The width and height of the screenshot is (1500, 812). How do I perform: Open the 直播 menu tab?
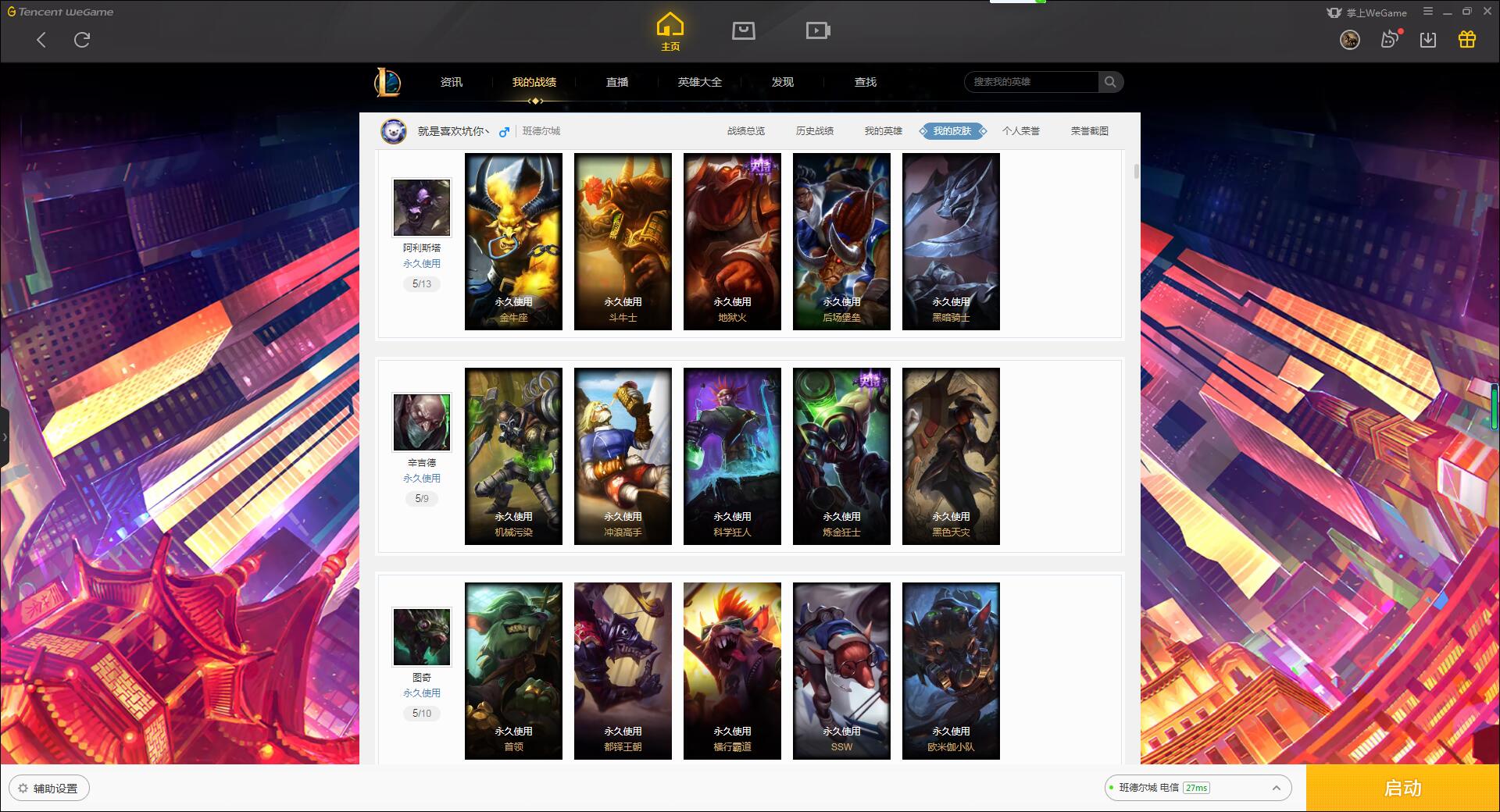coord(617,82)
